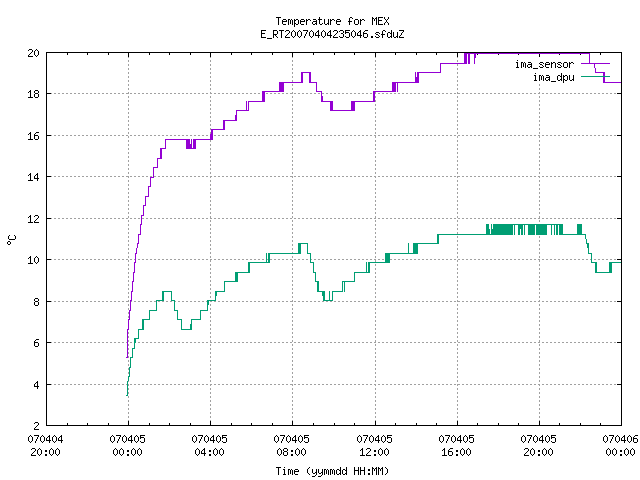This screenshot has height=480, width=640.
Task: Click the "°C" y-axis unit label
Action: tap(12, 240)
